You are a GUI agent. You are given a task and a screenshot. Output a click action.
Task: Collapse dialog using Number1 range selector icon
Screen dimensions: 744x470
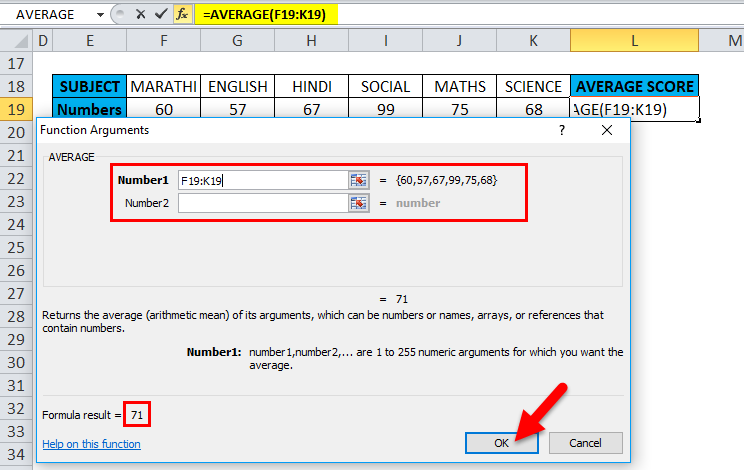(x=358, y=180)
